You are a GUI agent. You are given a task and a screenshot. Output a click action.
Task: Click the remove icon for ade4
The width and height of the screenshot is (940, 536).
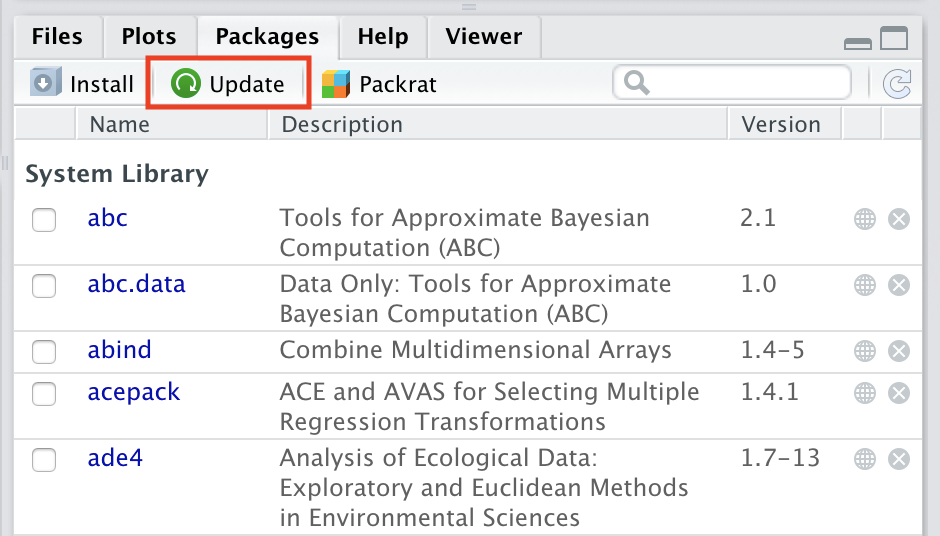[899, 459]
